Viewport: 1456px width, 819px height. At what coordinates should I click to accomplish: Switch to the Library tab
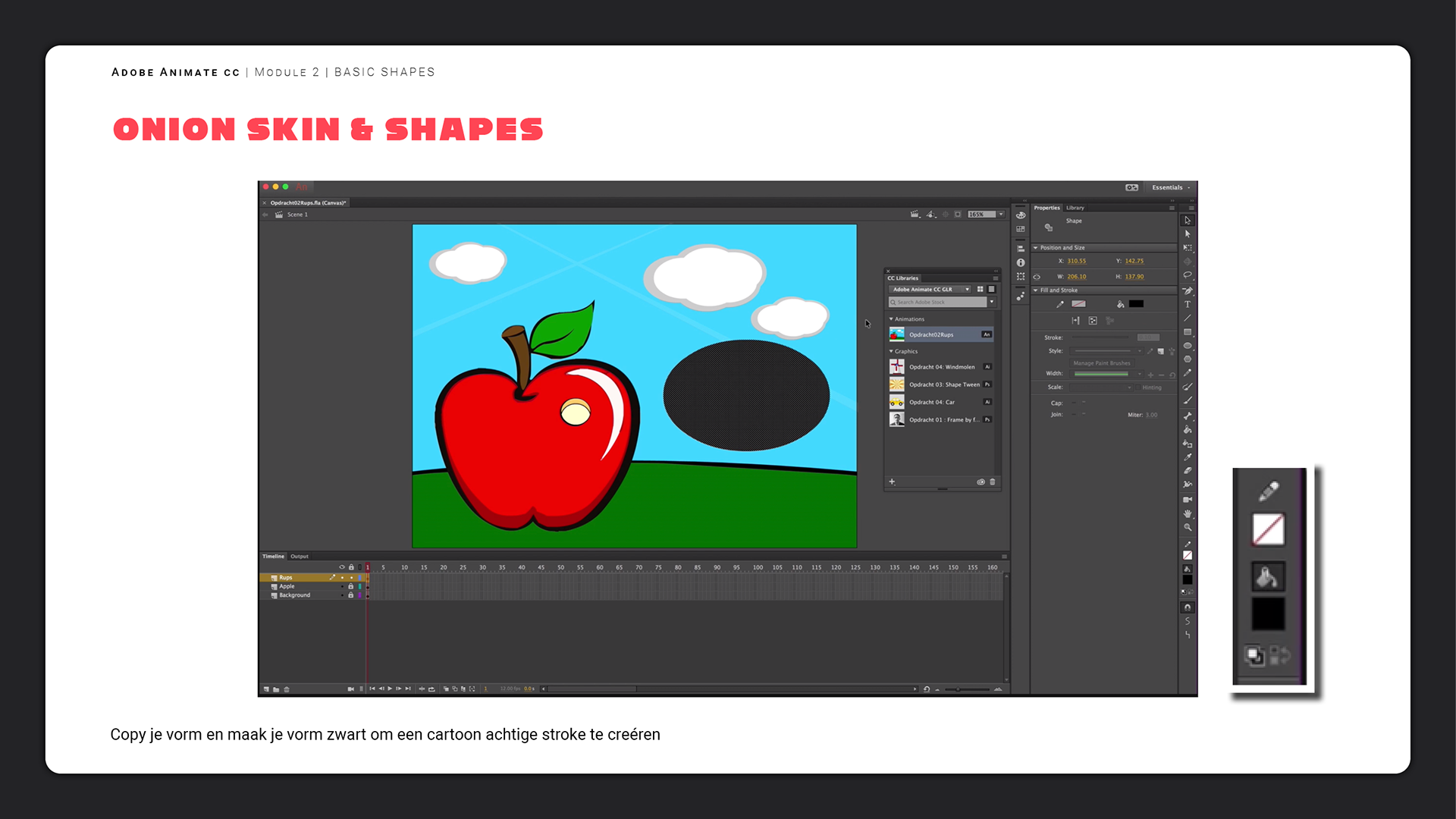click(x=1075, y=208)
